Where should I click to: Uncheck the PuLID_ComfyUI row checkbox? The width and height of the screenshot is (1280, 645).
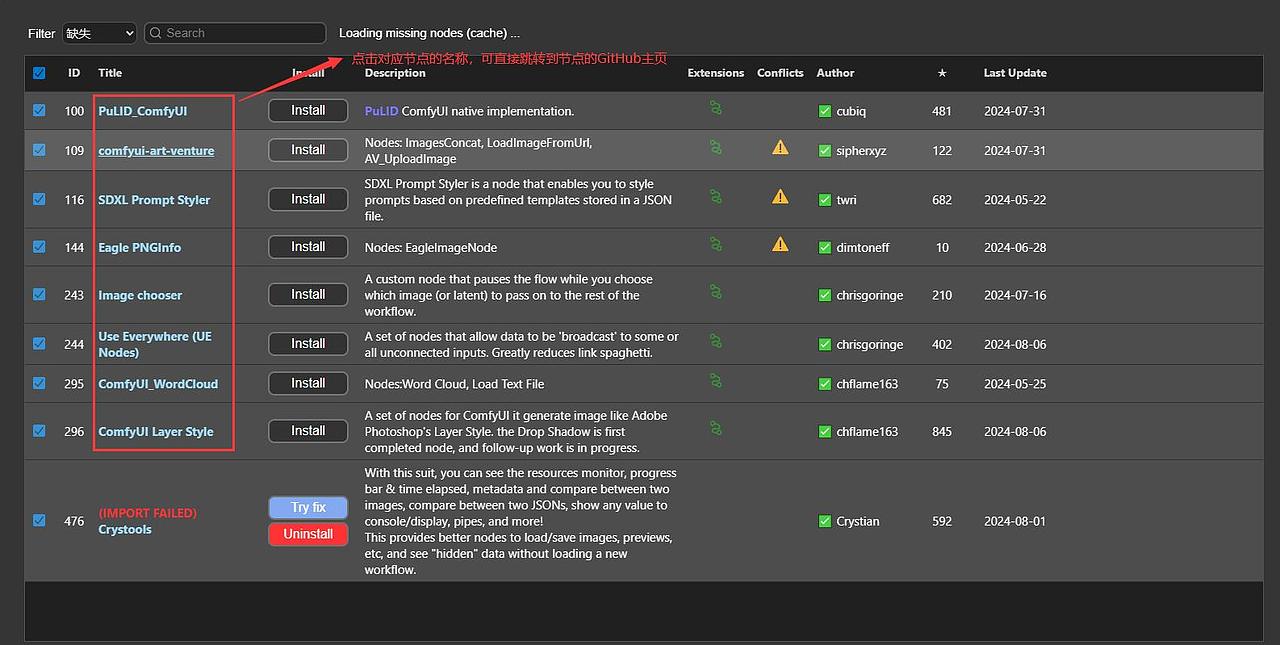(39, 111)
